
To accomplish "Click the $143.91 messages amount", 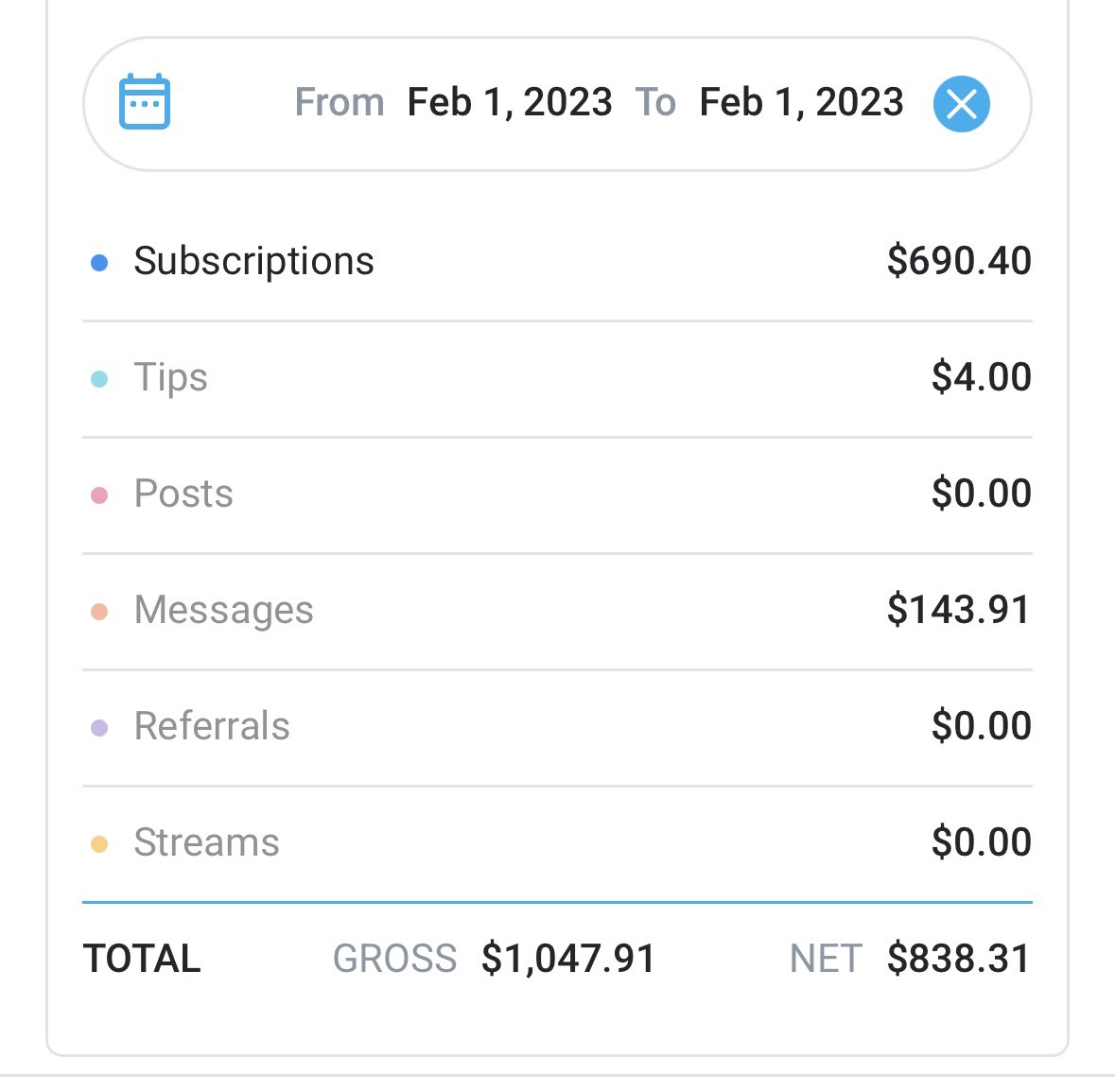I will pyautogui.click(x=958, y=610).
